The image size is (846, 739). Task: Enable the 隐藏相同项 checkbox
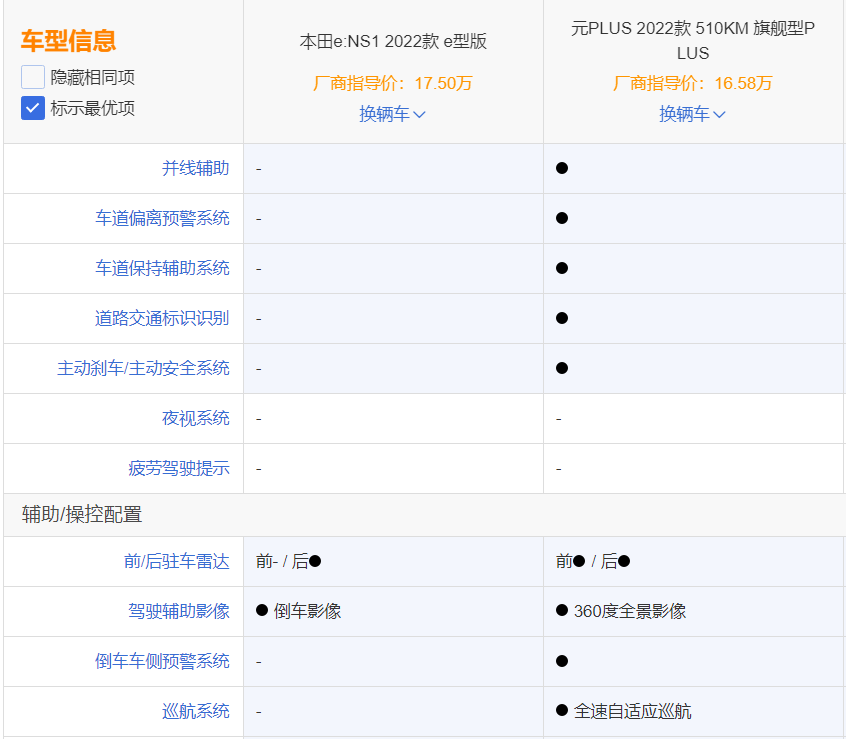tap(33, 77)
